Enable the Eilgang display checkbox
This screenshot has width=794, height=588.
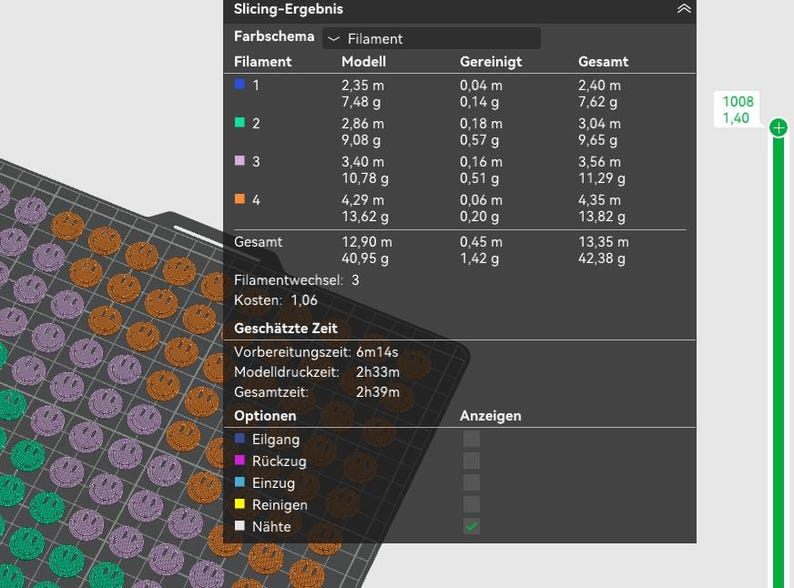[471, 439]
